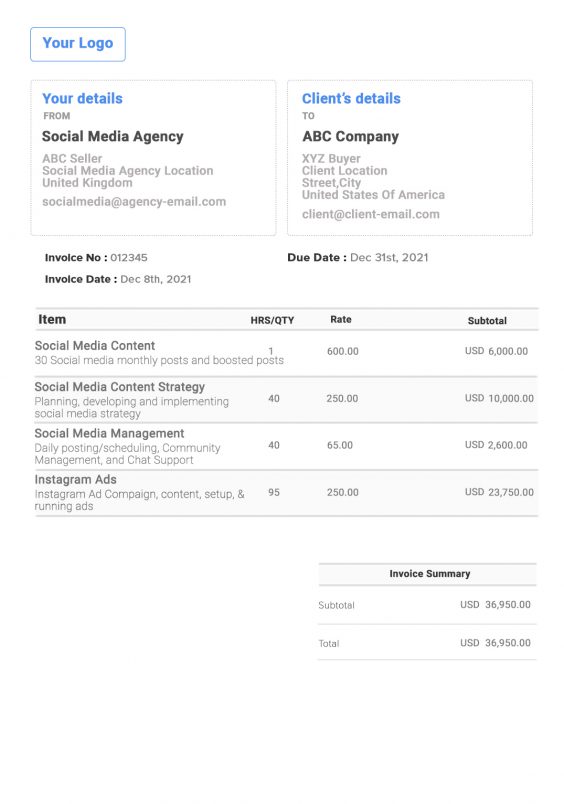Click the Social Media Agency sender name
The image size is (564, 804).
click(x=113, y=136)
